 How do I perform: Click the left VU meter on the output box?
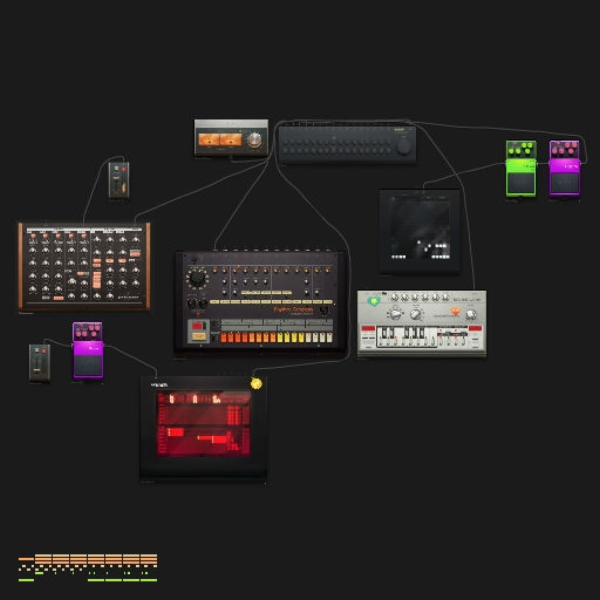tap(209, 140)
